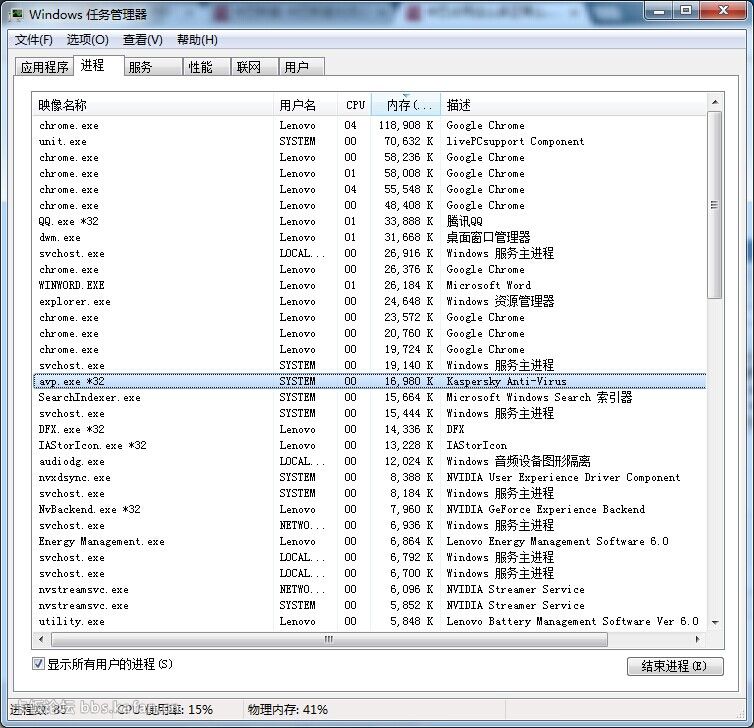Select nvstreamsvc.exe run by NETWO... user
This screenshot has height=728, width=754.
tap(369, 589)
